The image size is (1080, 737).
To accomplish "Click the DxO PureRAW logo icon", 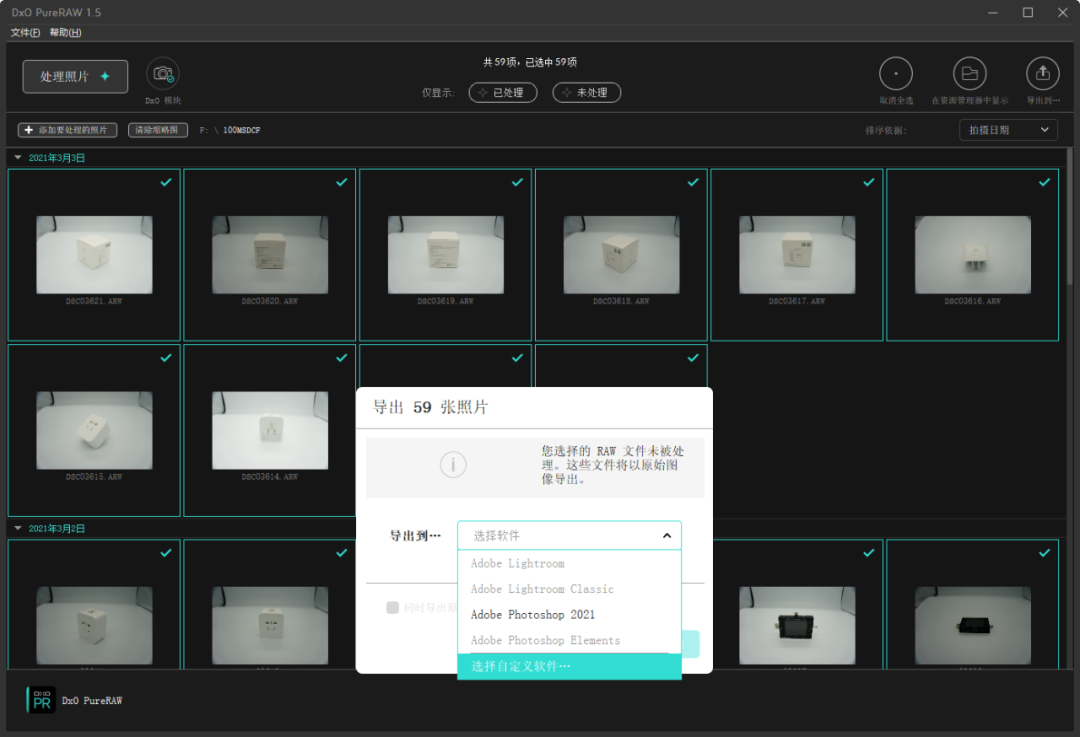I will click(x=41, y=700).
